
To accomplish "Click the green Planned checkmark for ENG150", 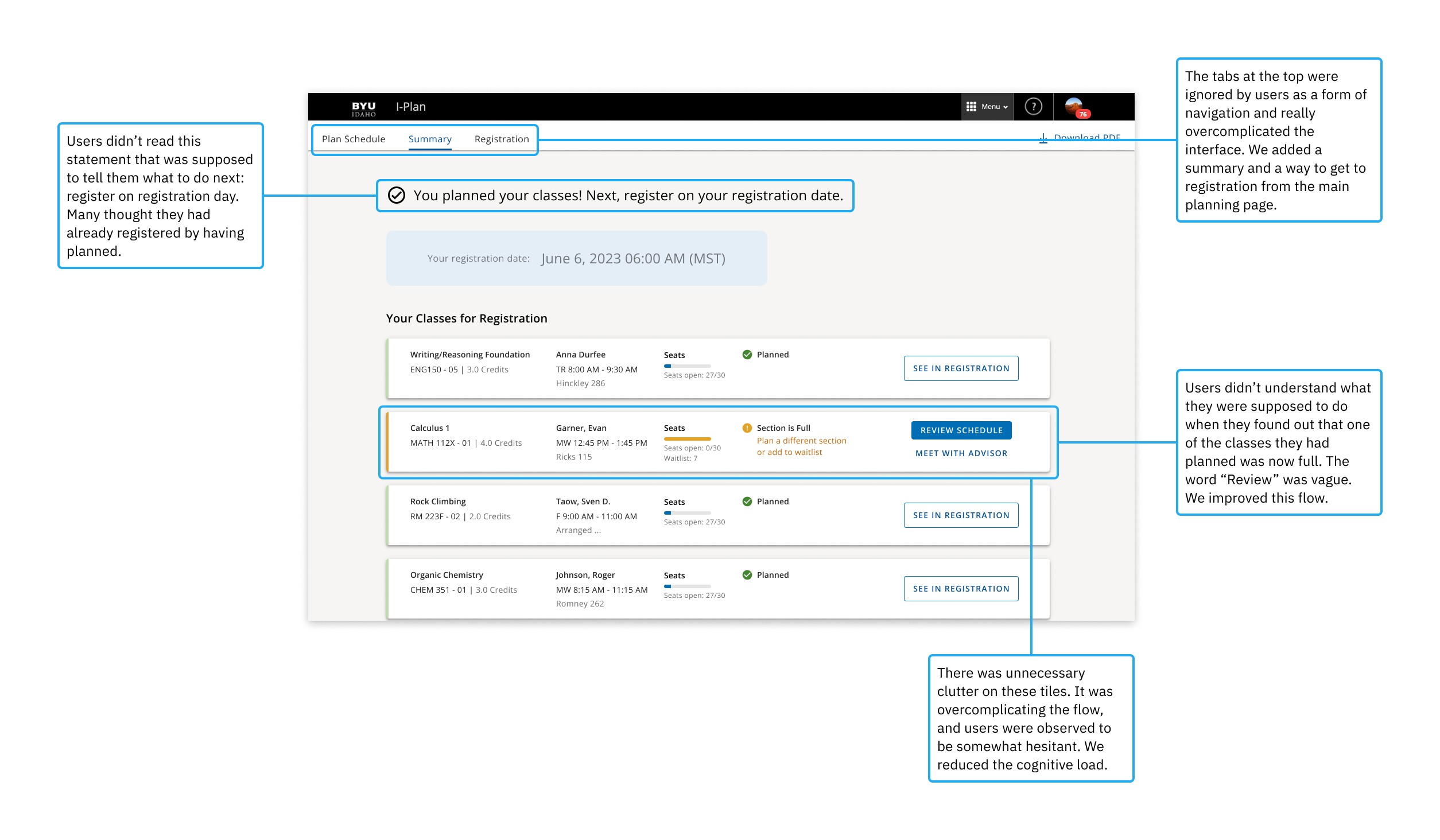I will point(747,355).
